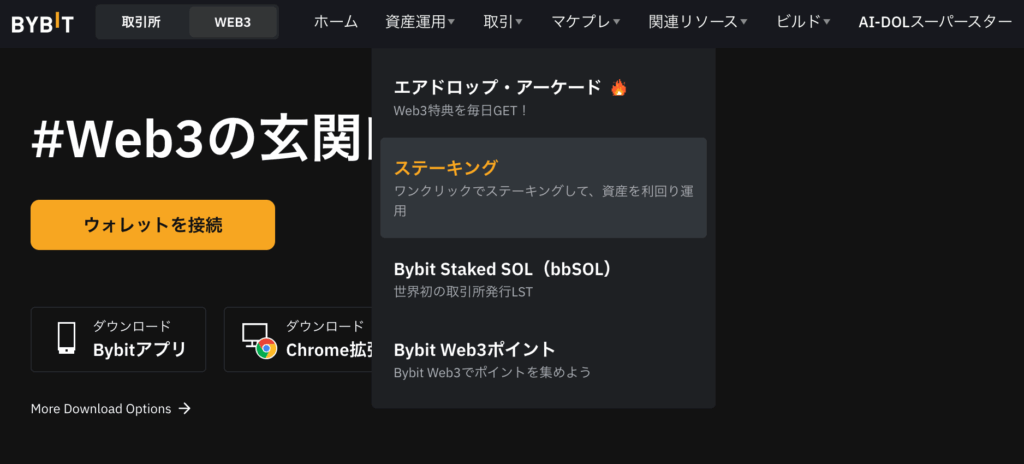The width and height of the screenshot is (1024, 464).
Task: Open the AI-DOLスーパースター link
Action: click(935, 22)
